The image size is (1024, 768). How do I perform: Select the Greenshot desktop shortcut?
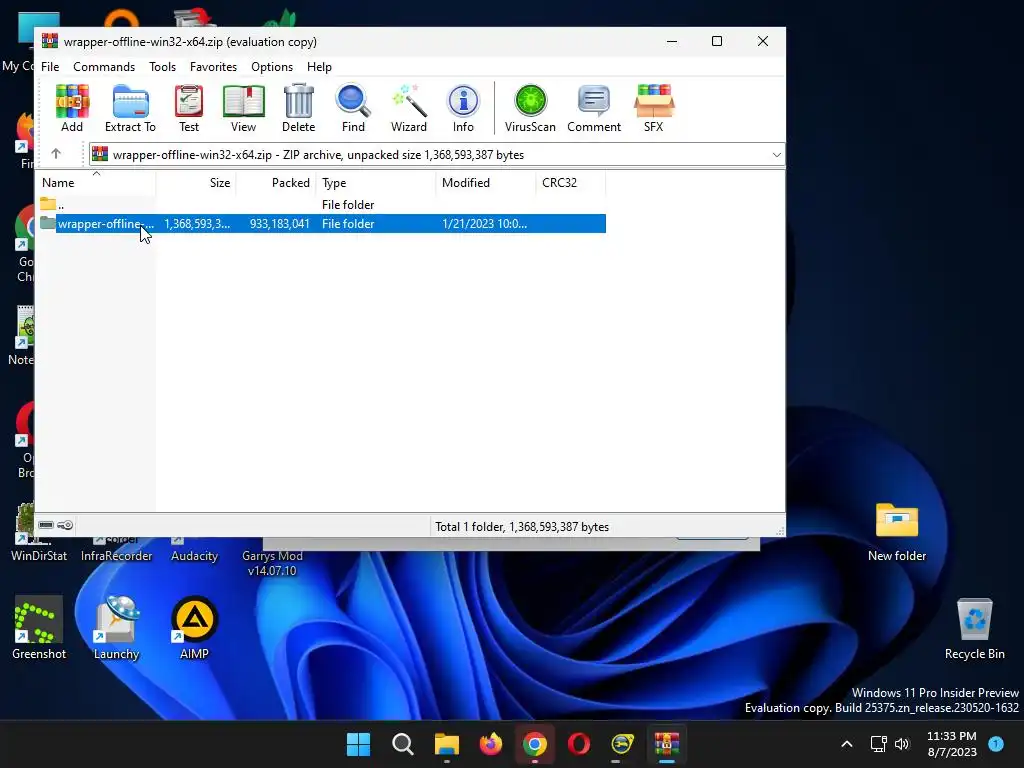point(39,628)
